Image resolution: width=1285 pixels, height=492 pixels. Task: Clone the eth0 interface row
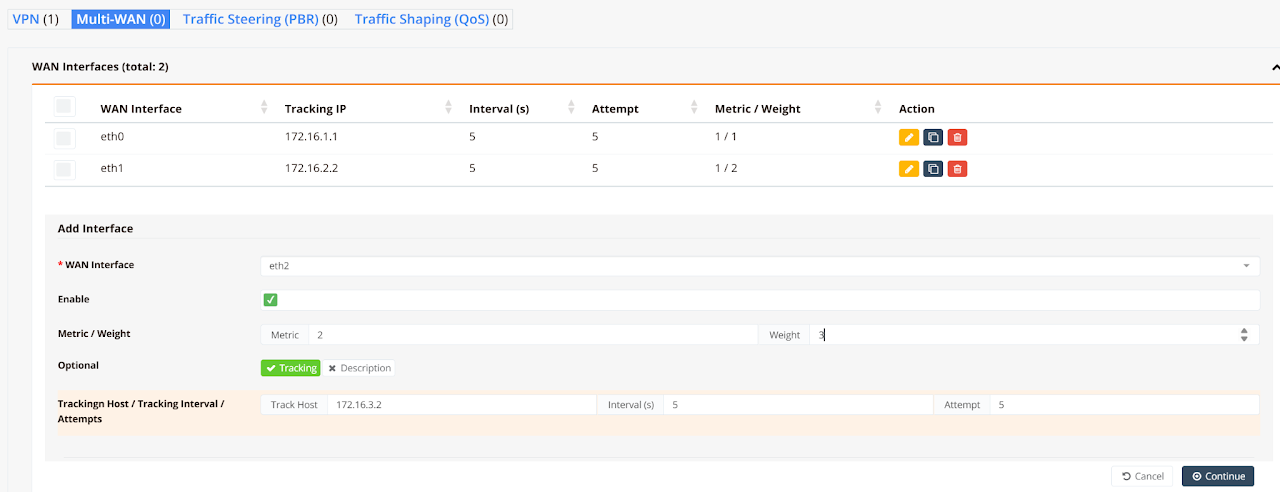(932, 138)
